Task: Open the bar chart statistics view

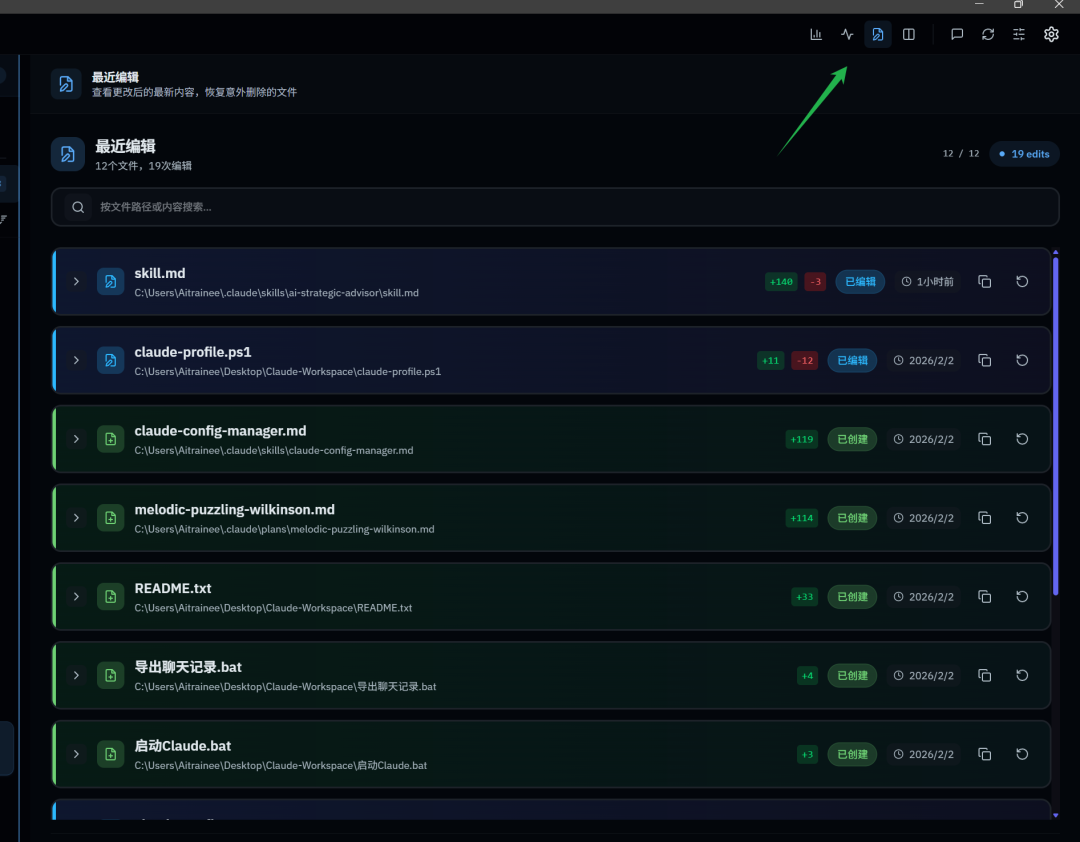Action: [x=816, y=34]
